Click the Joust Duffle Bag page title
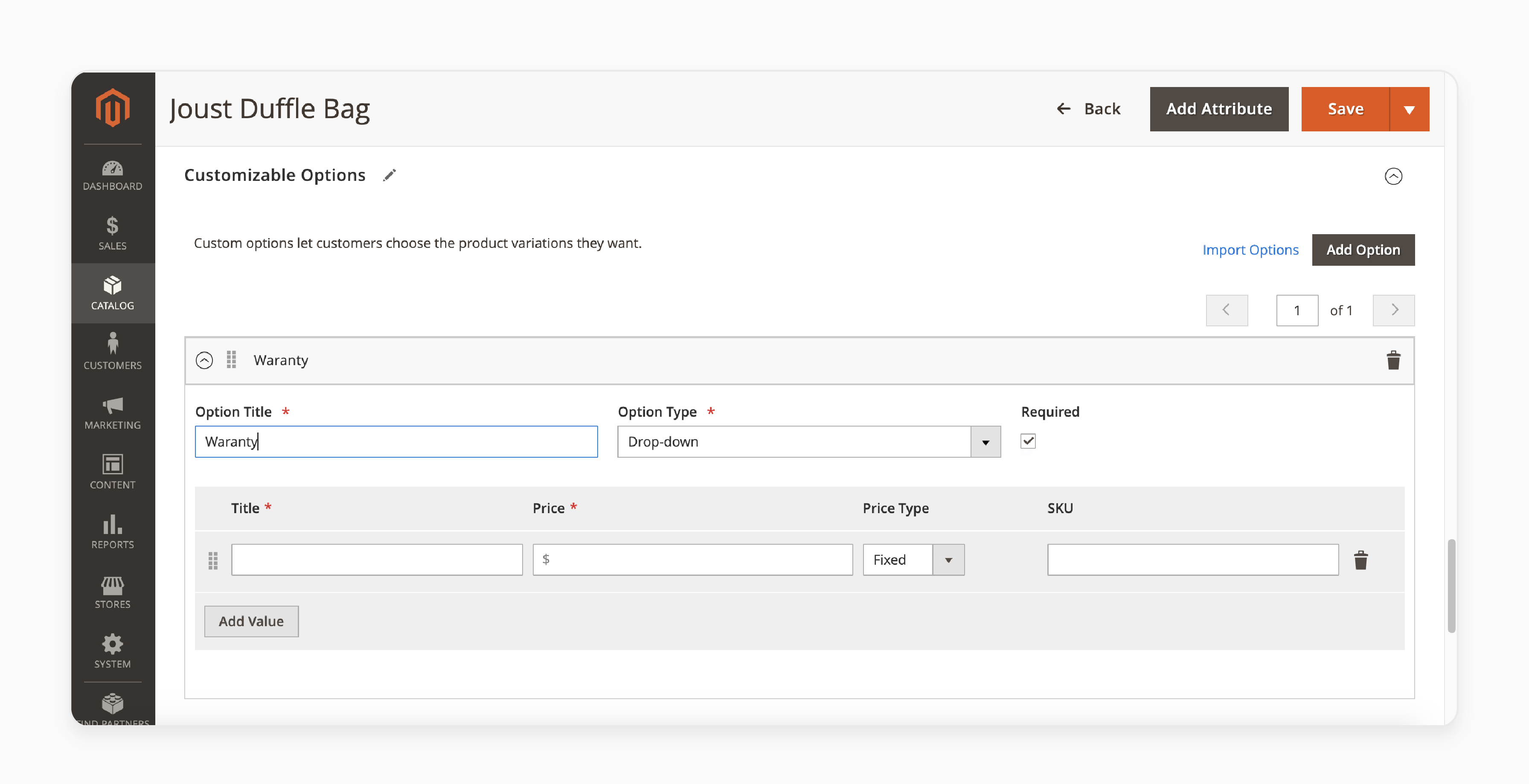Viewport: 1529px width, 784px height. (x=270, y=109)
